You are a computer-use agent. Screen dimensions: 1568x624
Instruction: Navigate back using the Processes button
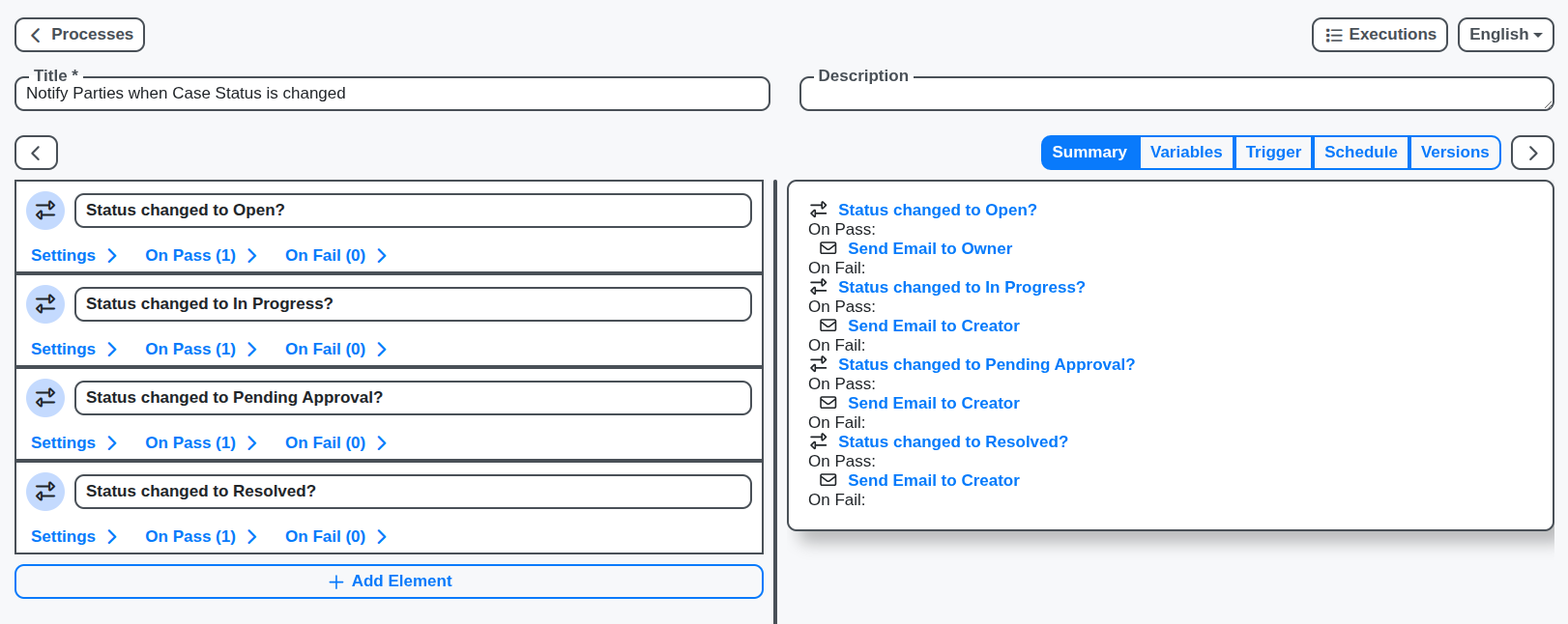coord(79,34)
